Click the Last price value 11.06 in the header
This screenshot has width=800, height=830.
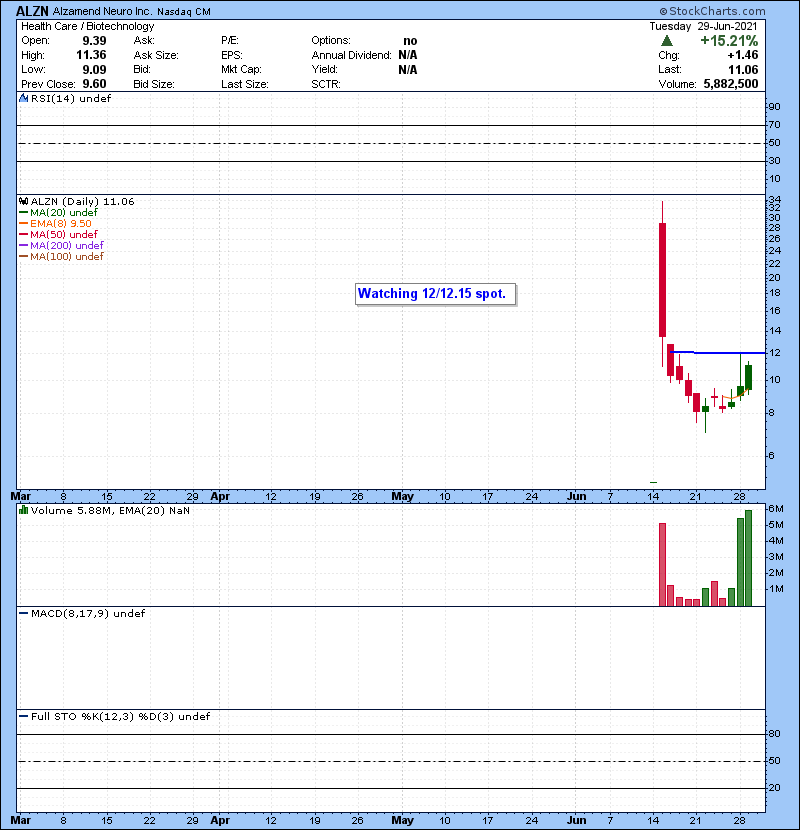click(743, 70)
